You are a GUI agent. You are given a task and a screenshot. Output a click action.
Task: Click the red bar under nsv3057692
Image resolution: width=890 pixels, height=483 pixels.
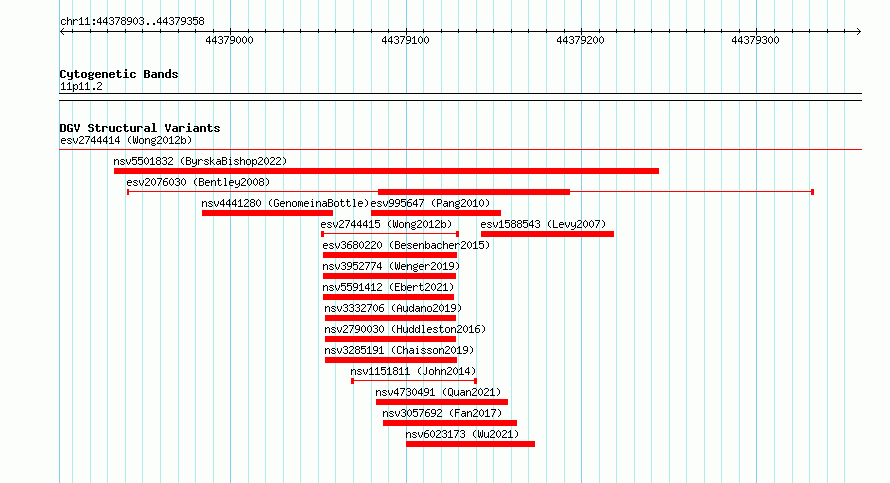(x=450, y=423)
